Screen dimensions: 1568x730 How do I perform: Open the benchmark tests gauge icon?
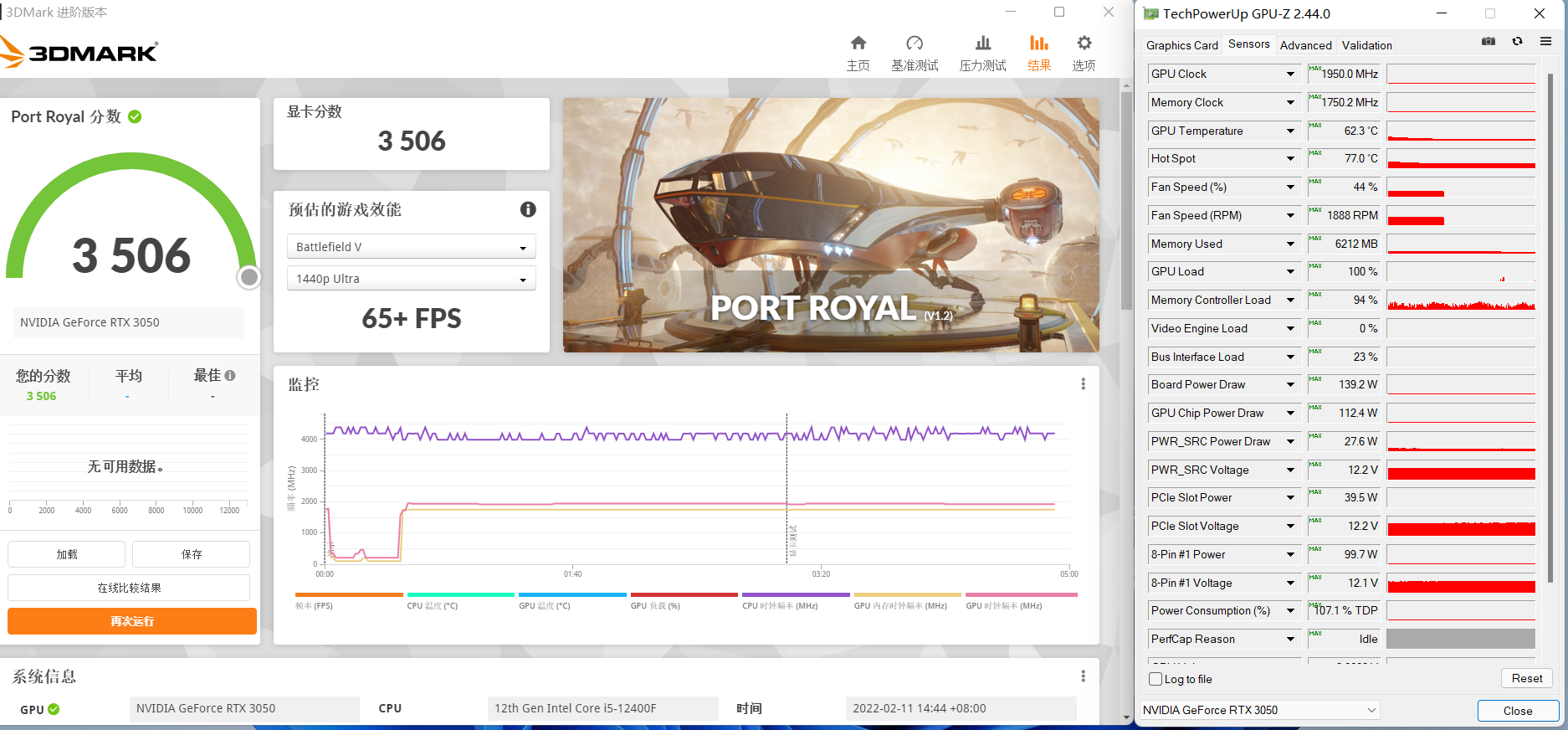(914, 44)
